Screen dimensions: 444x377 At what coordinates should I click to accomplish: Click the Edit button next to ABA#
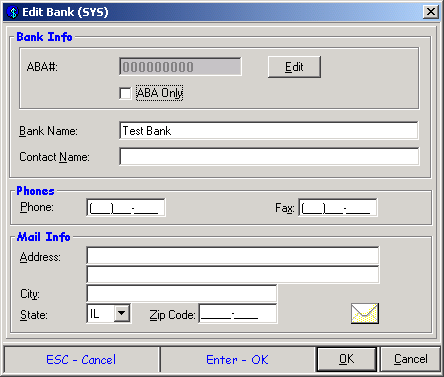[294, 67]
